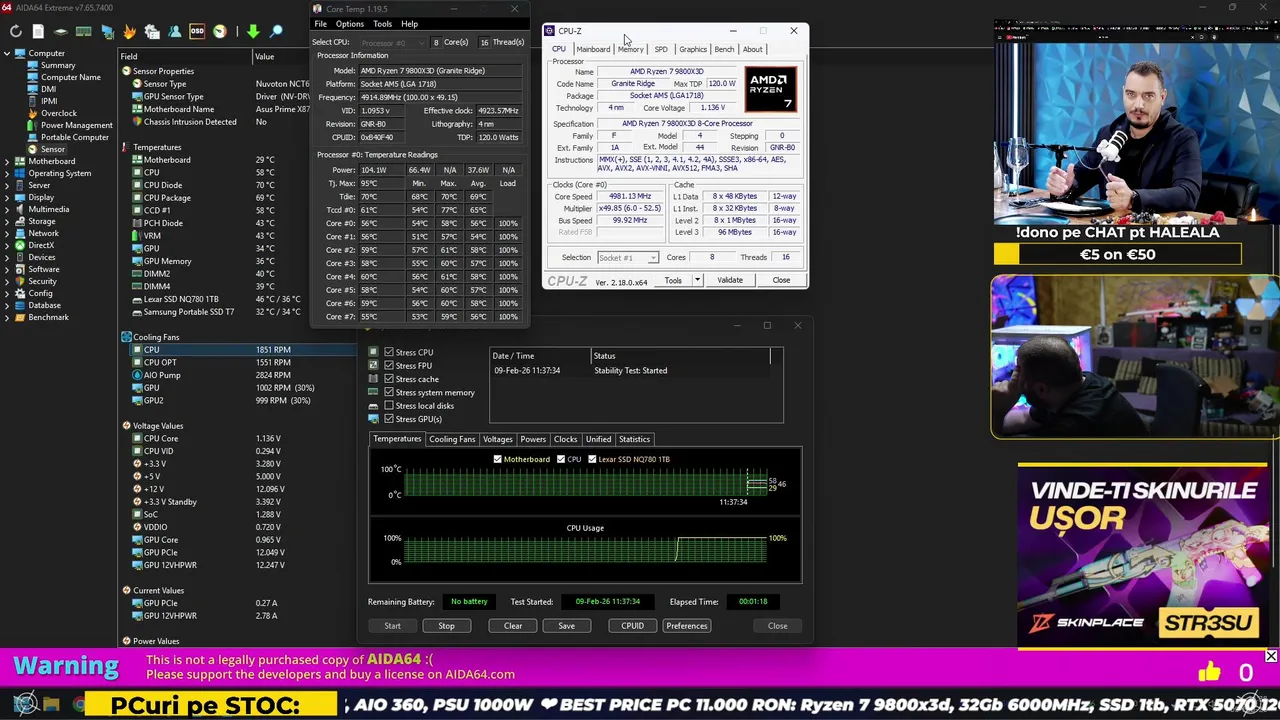Toggle the Stress GPU(s) checkbox
Screen dimensions: 1280x720
pyautogui.click(x=389, y=419)
